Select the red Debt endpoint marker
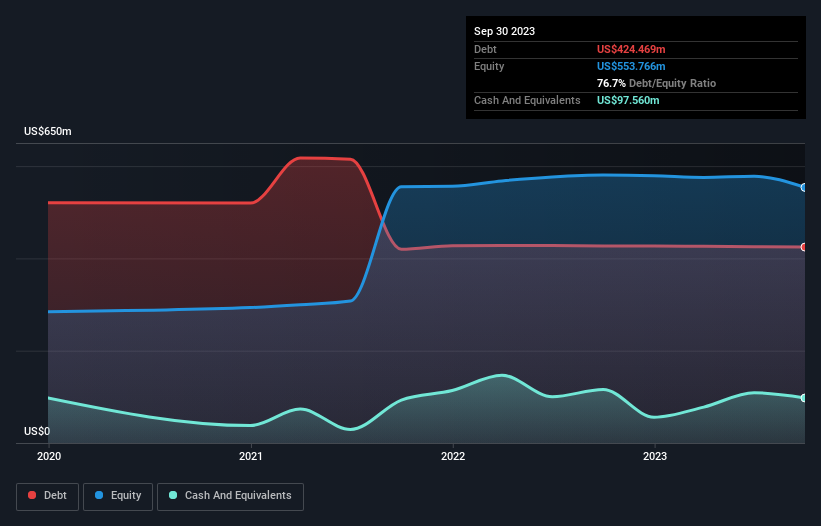Screen dimensions: 821x526 tap(804, 247)
